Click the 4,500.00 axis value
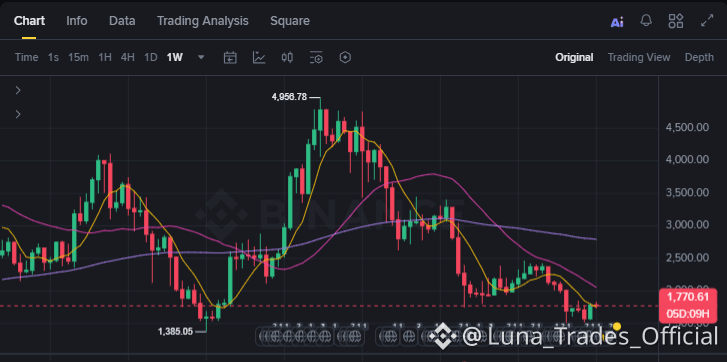The width and height of the screenshot is (727, 362). pos(687,127)
